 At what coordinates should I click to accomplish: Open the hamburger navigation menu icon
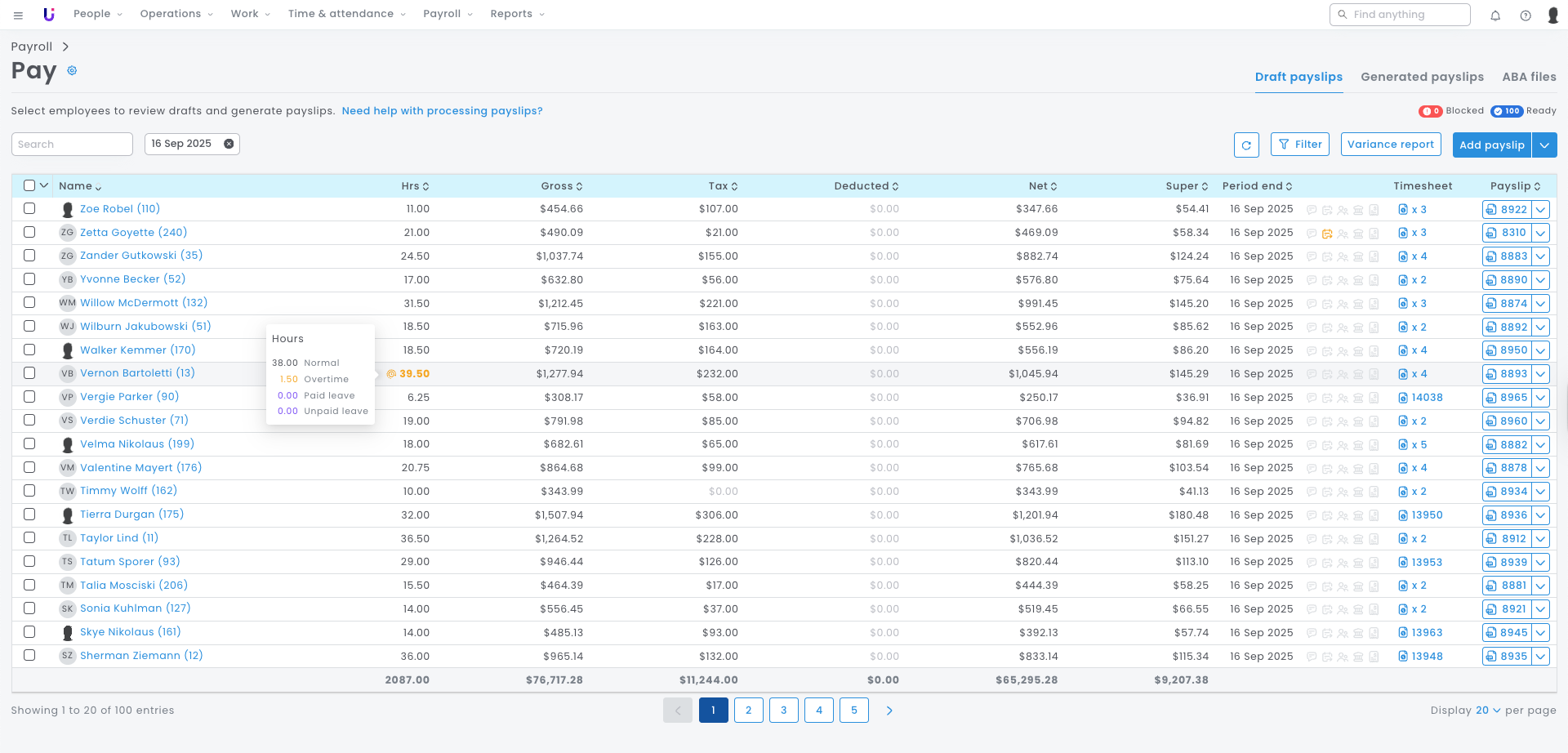(x=18, y=15)
